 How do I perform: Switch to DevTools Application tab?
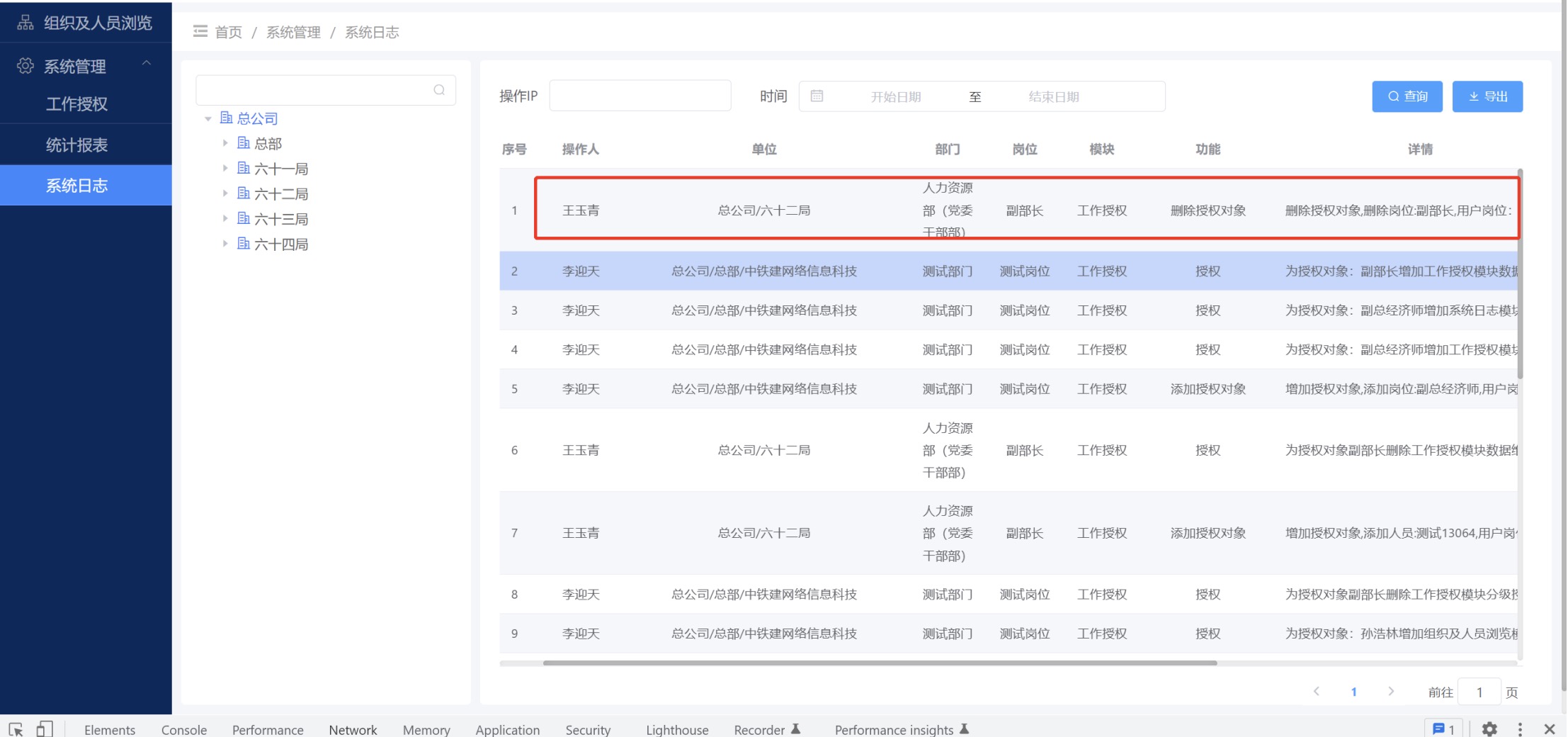tap(508, 729)
